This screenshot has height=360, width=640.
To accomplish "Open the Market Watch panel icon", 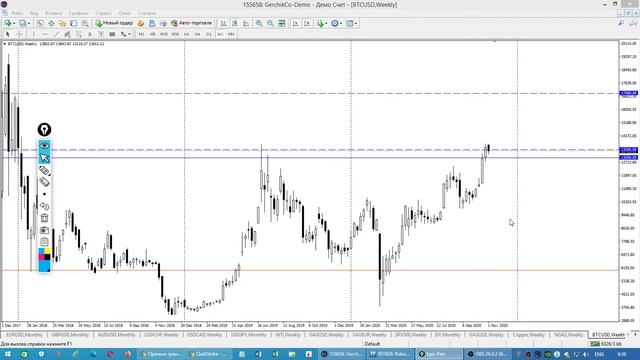I will (40, 23).
